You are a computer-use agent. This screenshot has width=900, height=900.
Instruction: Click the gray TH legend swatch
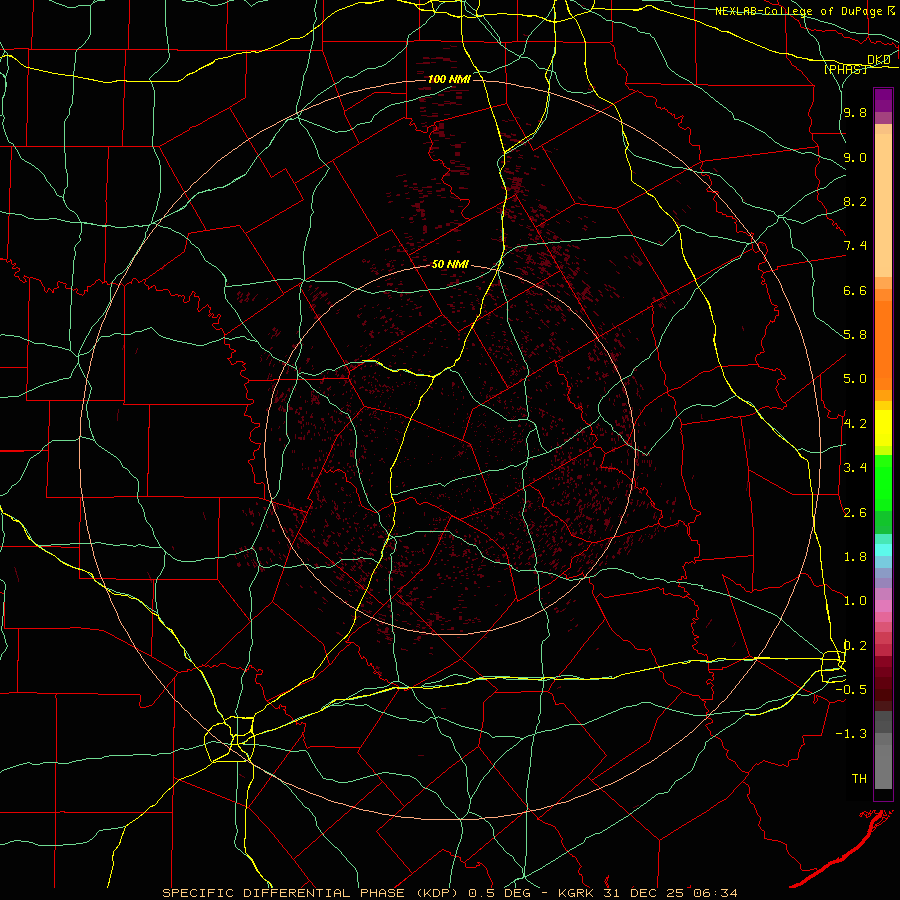tap(883, 767)
